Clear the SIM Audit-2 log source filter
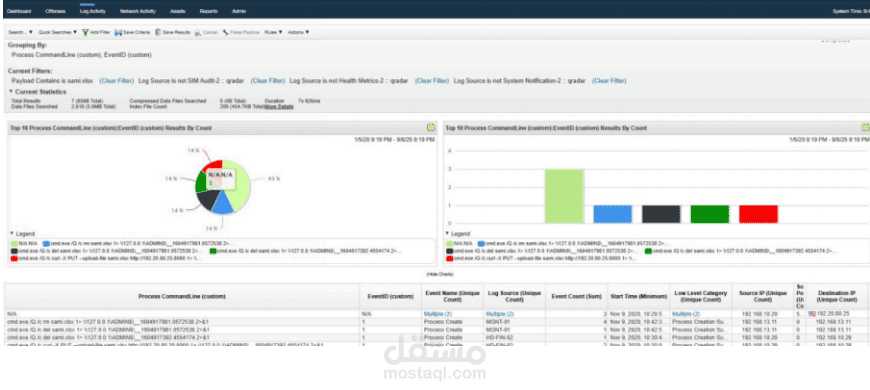The width and height of the screenshot is (870, 390). [268, 80]
